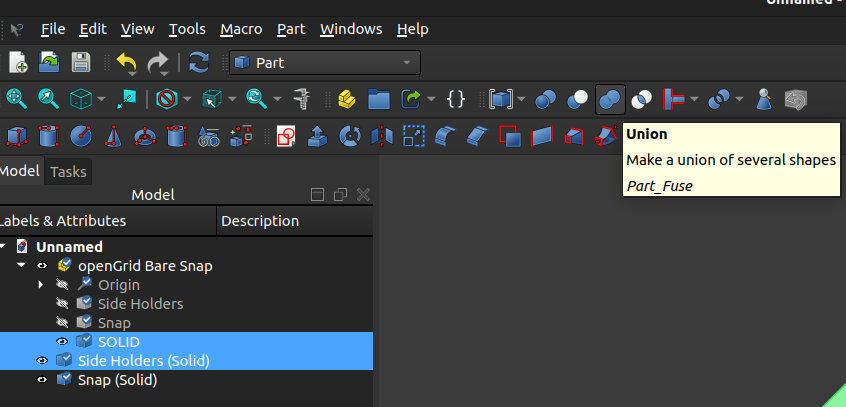The image size is (846, 407).
Task: Click the Revolve tool icon
Action: pyautogui.click(x=349, y=135)
